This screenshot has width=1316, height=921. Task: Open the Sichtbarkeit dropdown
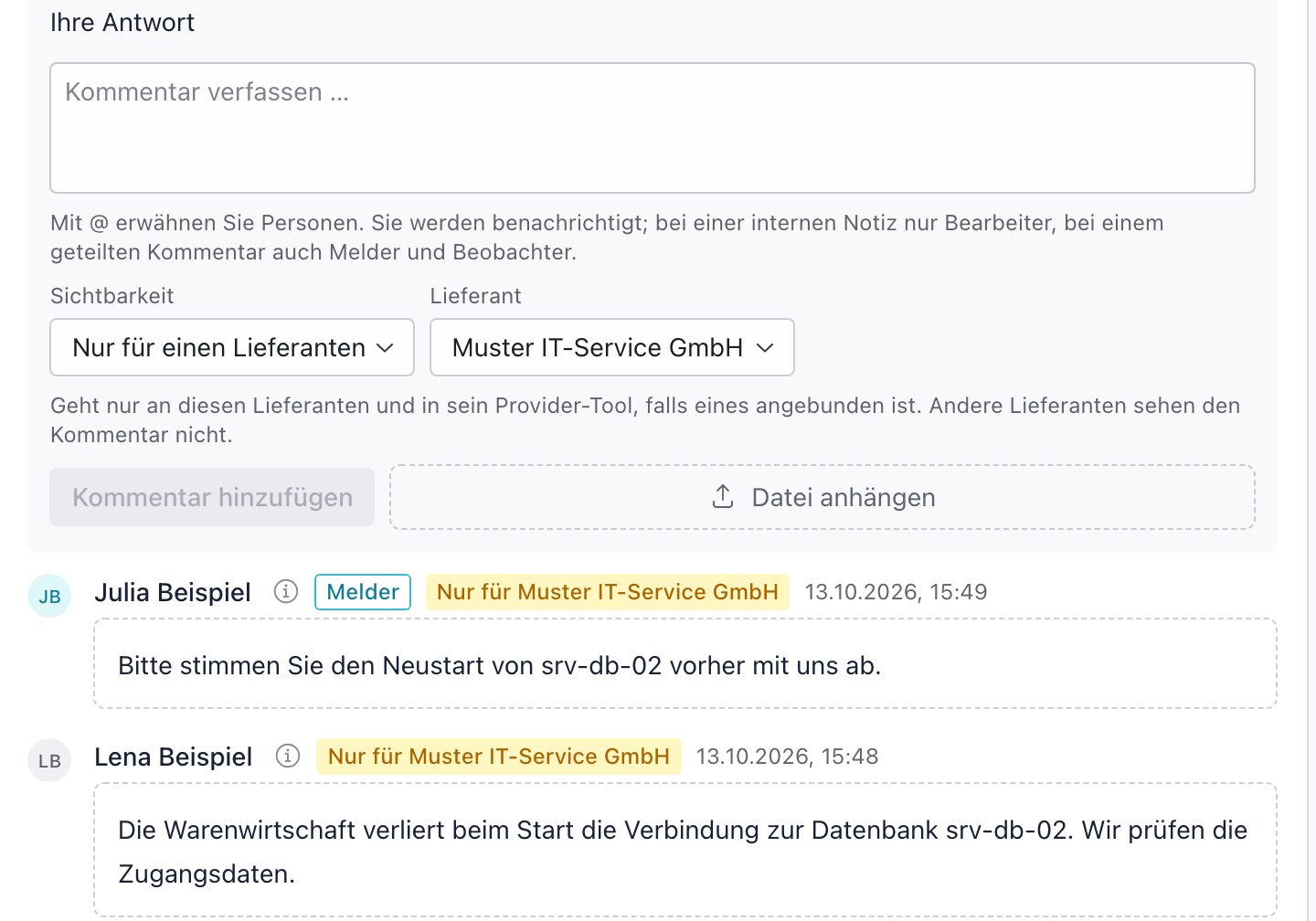coord(232,347)
